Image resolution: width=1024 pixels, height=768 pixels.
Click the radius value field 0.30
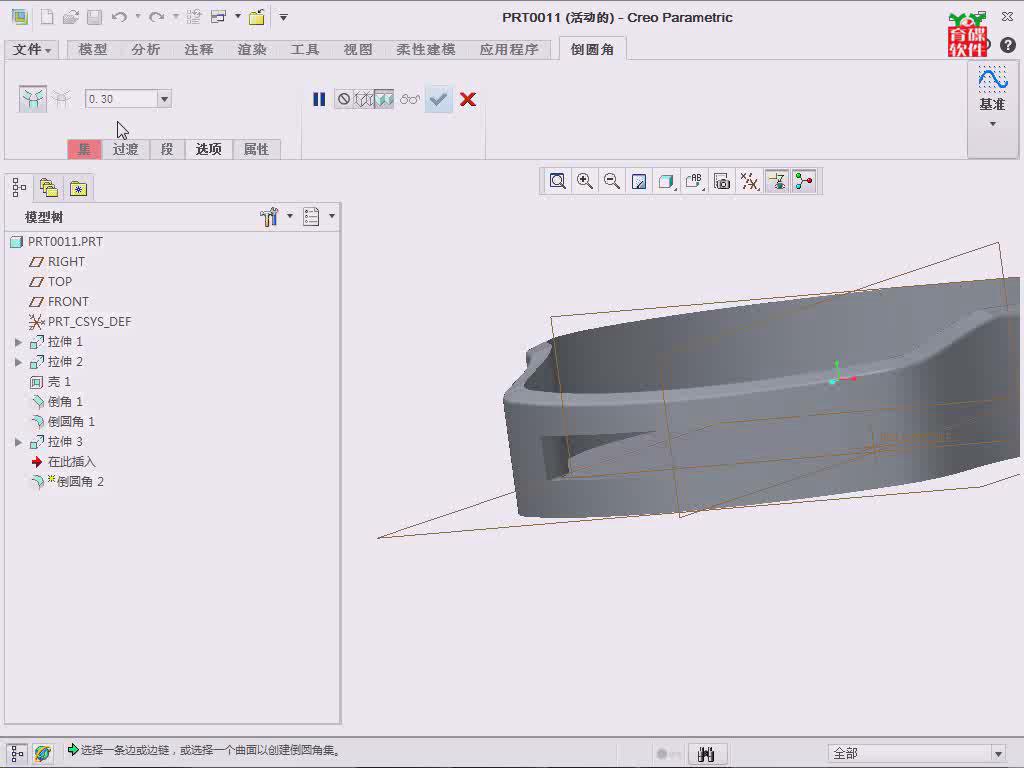pos(121,99)
